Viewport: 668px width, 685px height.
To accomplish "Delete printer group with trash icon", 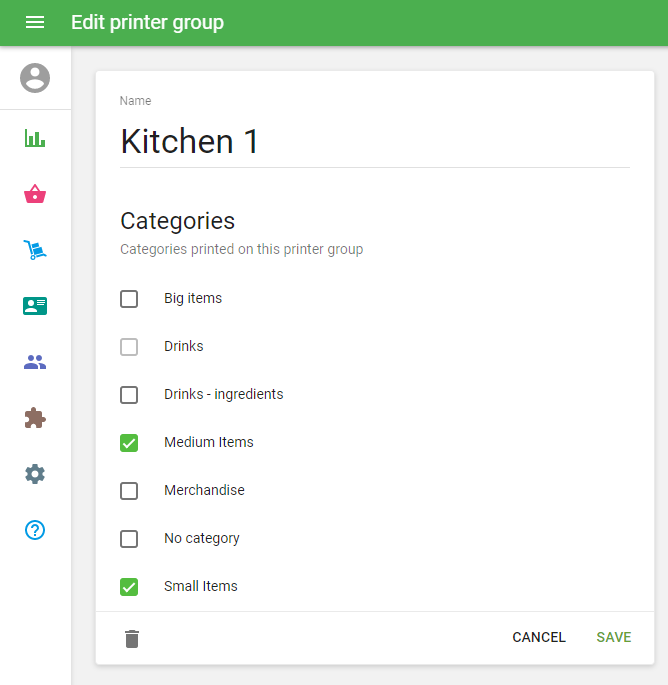I will [x=132, y=638].
